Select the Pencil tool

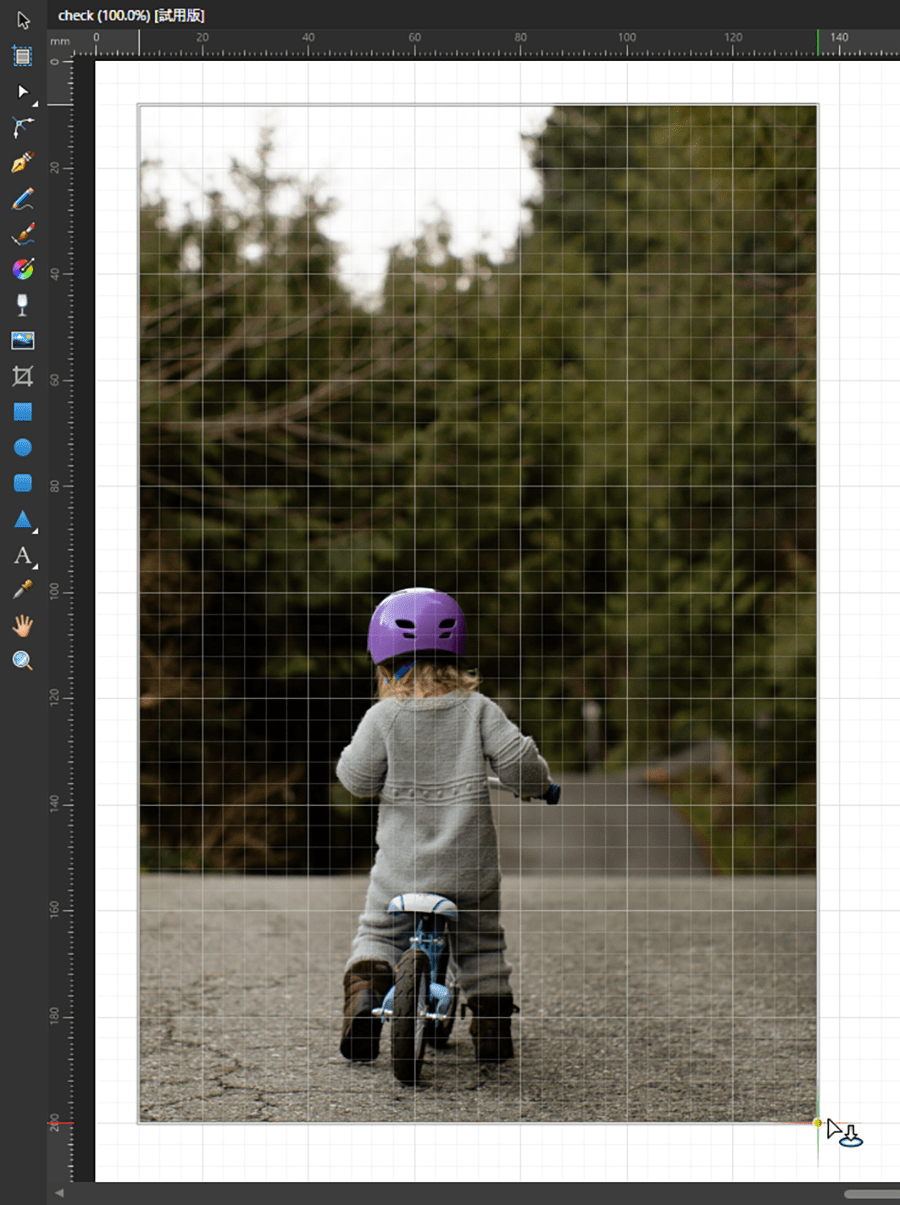23,198
